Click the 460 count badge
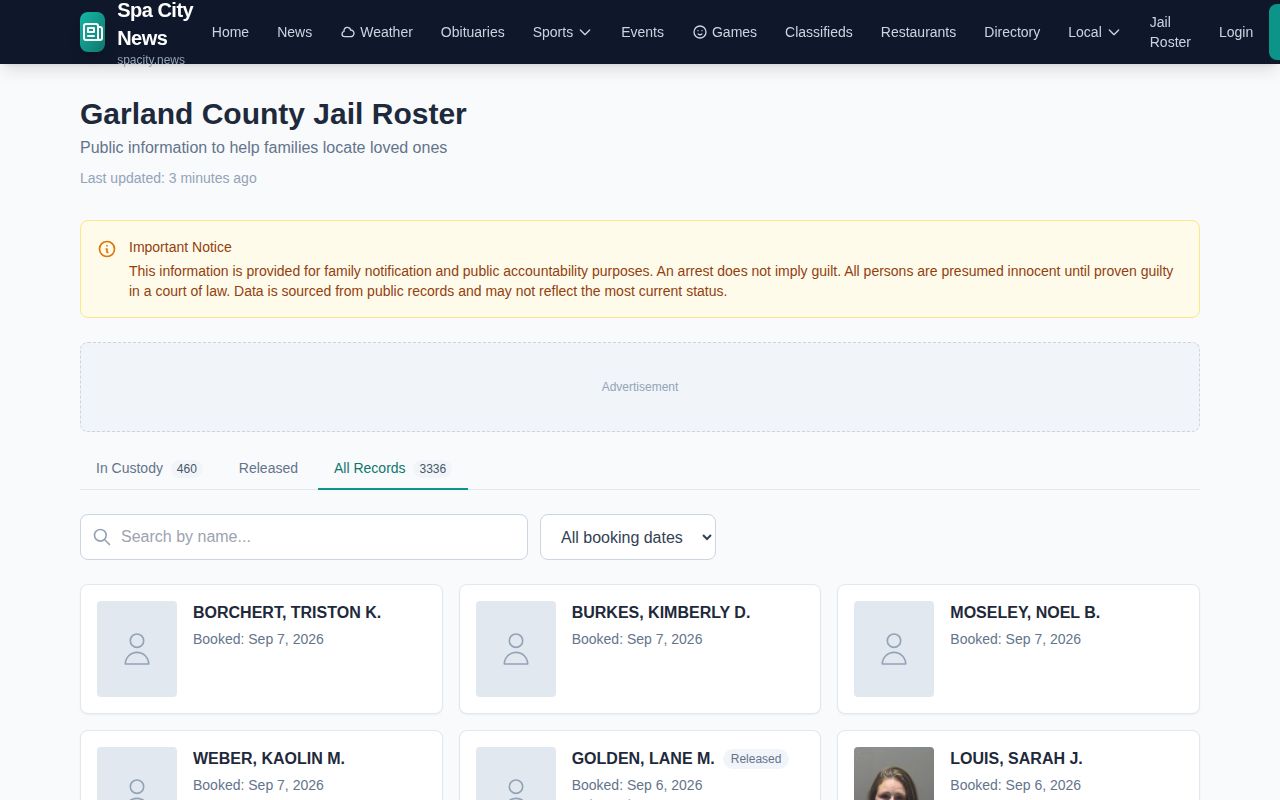This screenshot has width=1280, height=800. (x=187, y=468)
